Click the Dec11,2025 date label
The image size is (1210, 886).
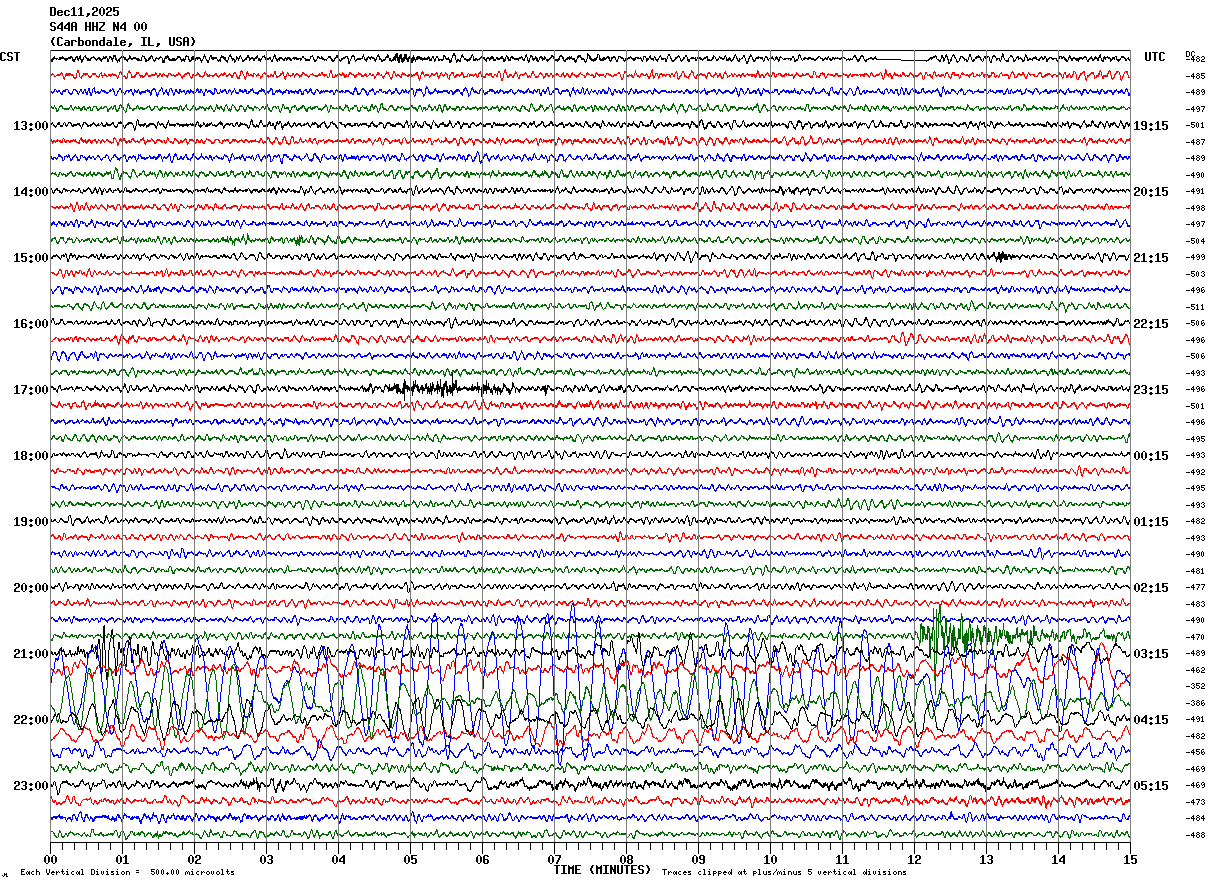click(84, 12)
